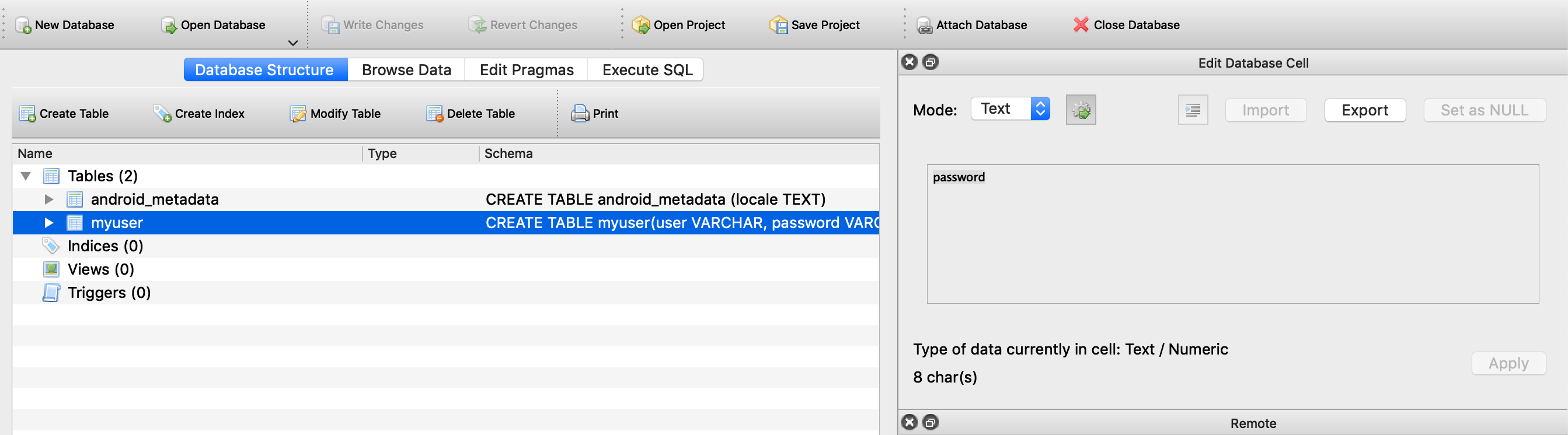Click the Schema column header

pos(680,154)
